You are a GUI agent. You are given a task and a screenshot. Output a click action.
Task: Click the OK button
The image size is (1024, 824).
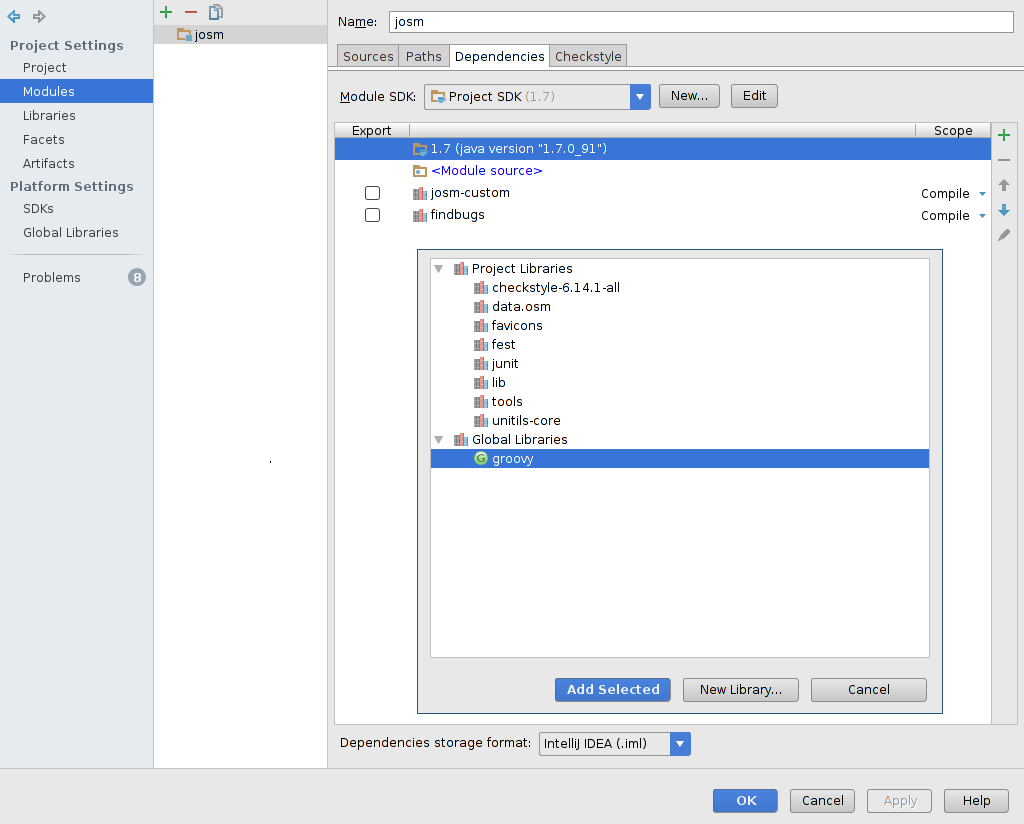coord(745,800)
